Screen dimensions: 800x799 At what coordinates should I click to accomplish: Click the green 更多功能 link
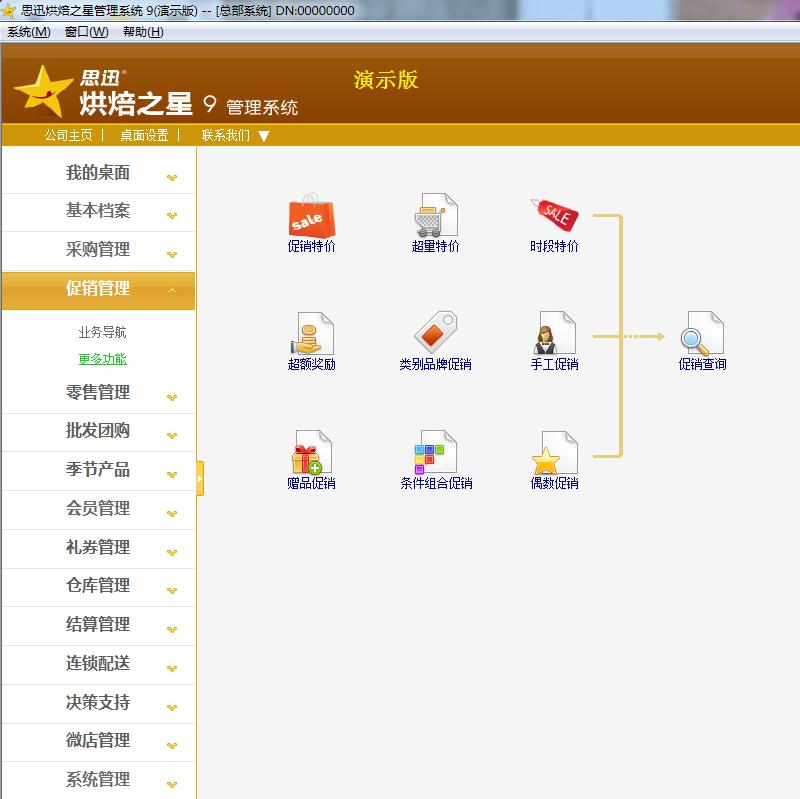point(102,359)
